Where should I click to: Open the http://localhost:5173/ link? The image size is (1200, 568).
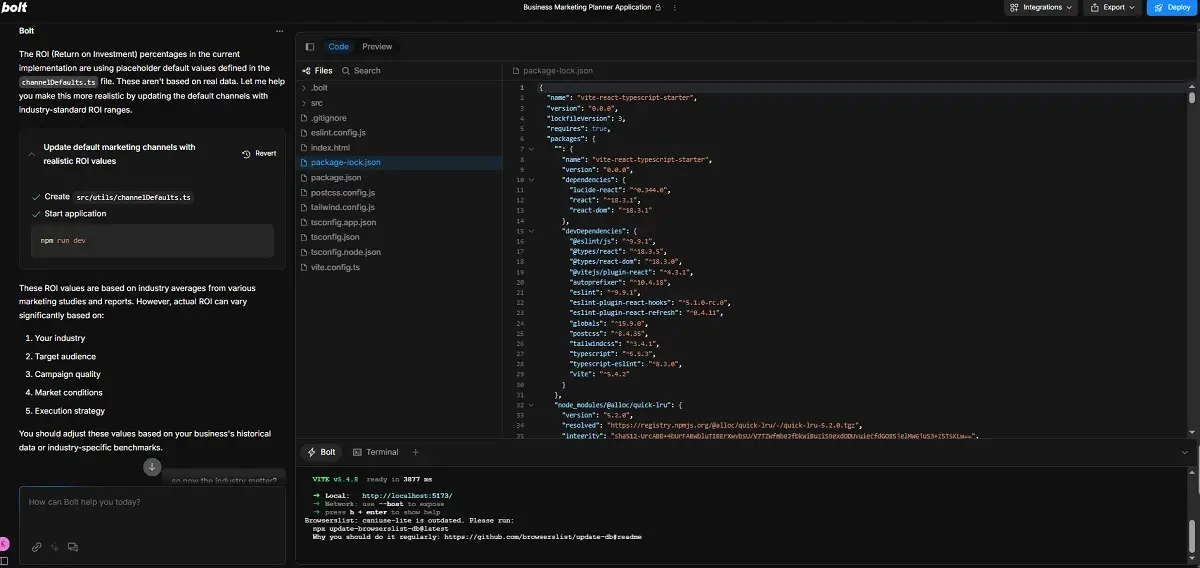click(x=407, y=495)
